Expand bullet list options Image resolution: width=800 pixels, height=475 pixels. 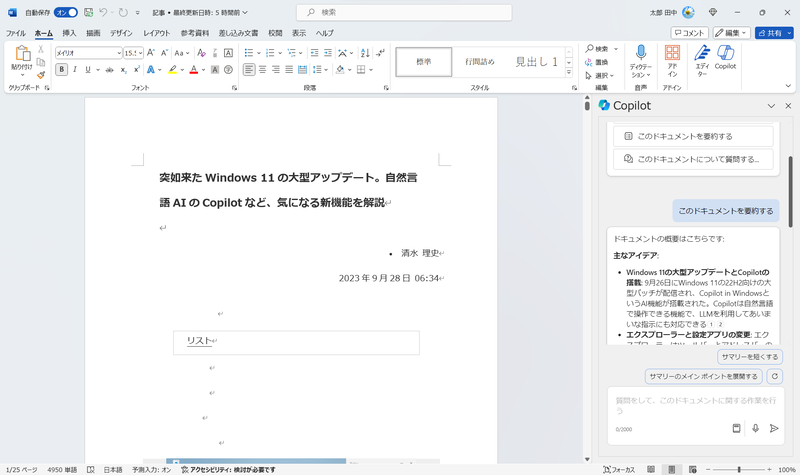click(x=259, y=53)
